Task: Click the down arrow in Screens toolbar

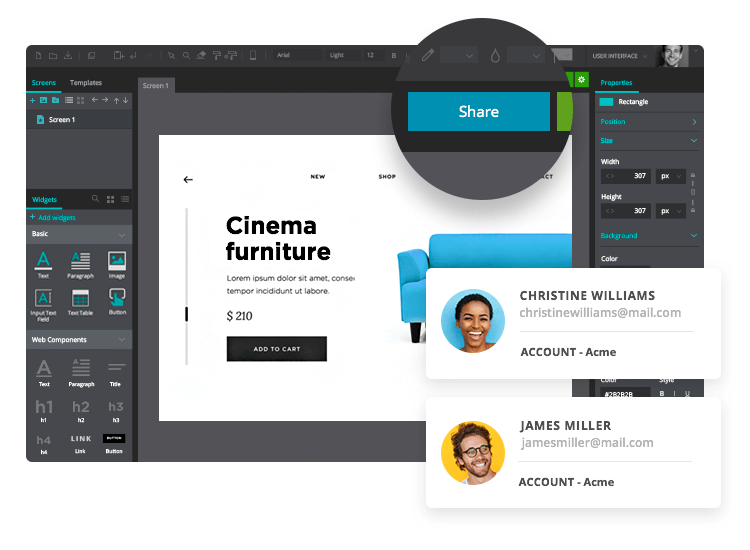Action: 125,100
